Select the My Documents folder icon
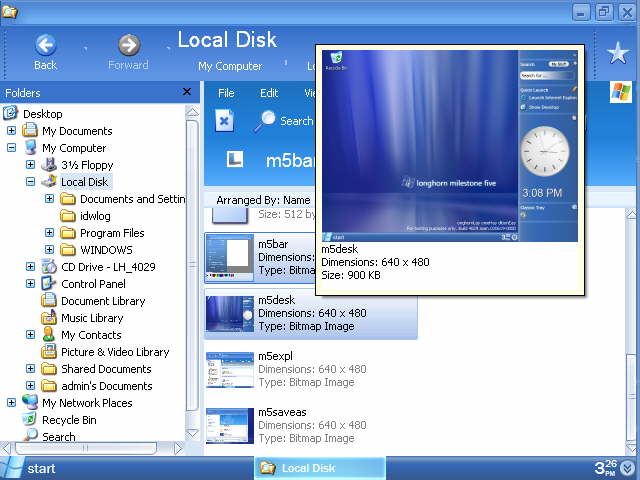Viewport: 640px width, 480px height. coord(30,131)
